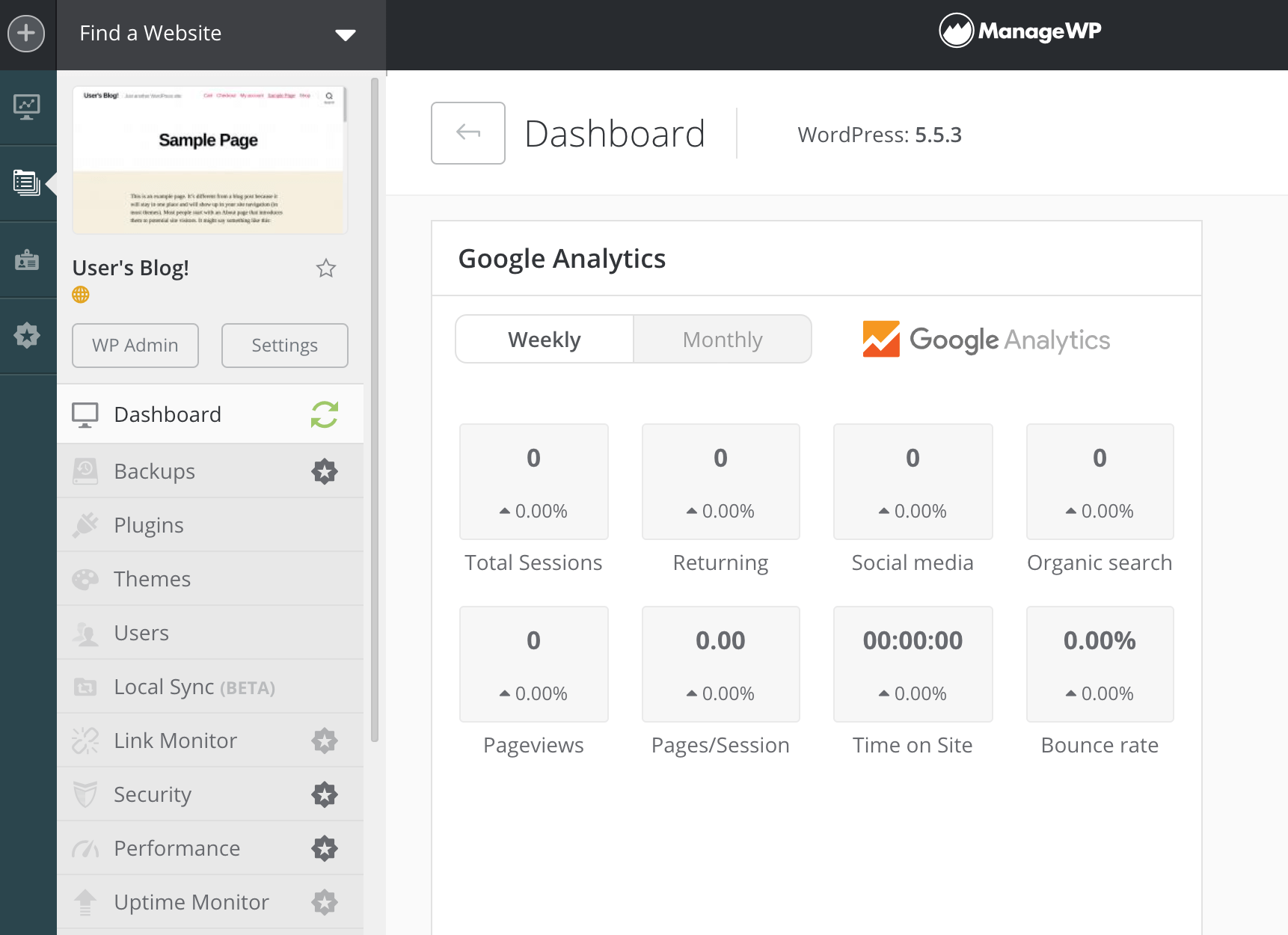This screenshot has height=935, width=1288.
Task: Open the clients briefcase icon in left rail
Action: [27, 260]
